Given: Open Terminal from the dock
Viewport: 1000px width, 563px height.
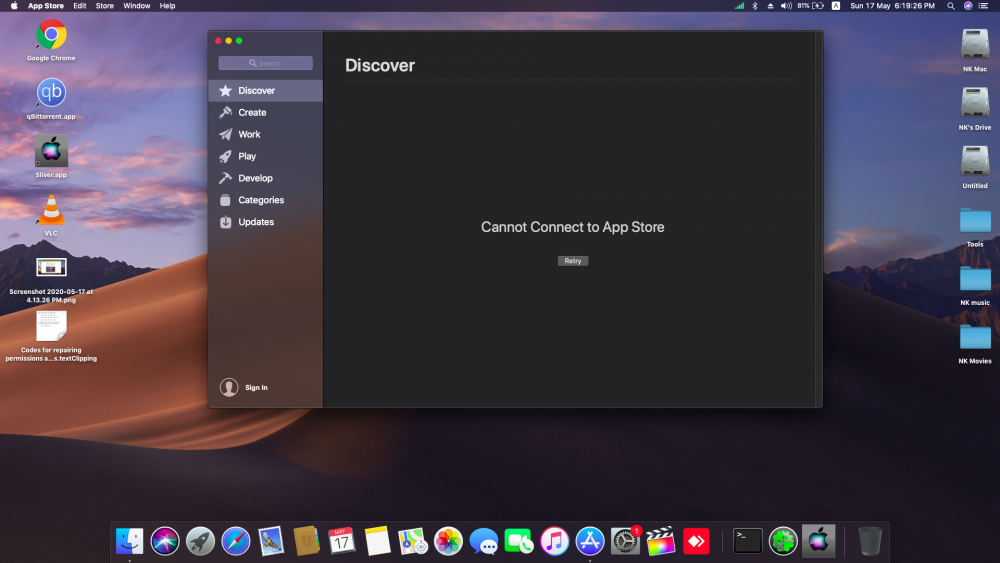Looking at the screenshot, I should (x=747, y=541).
